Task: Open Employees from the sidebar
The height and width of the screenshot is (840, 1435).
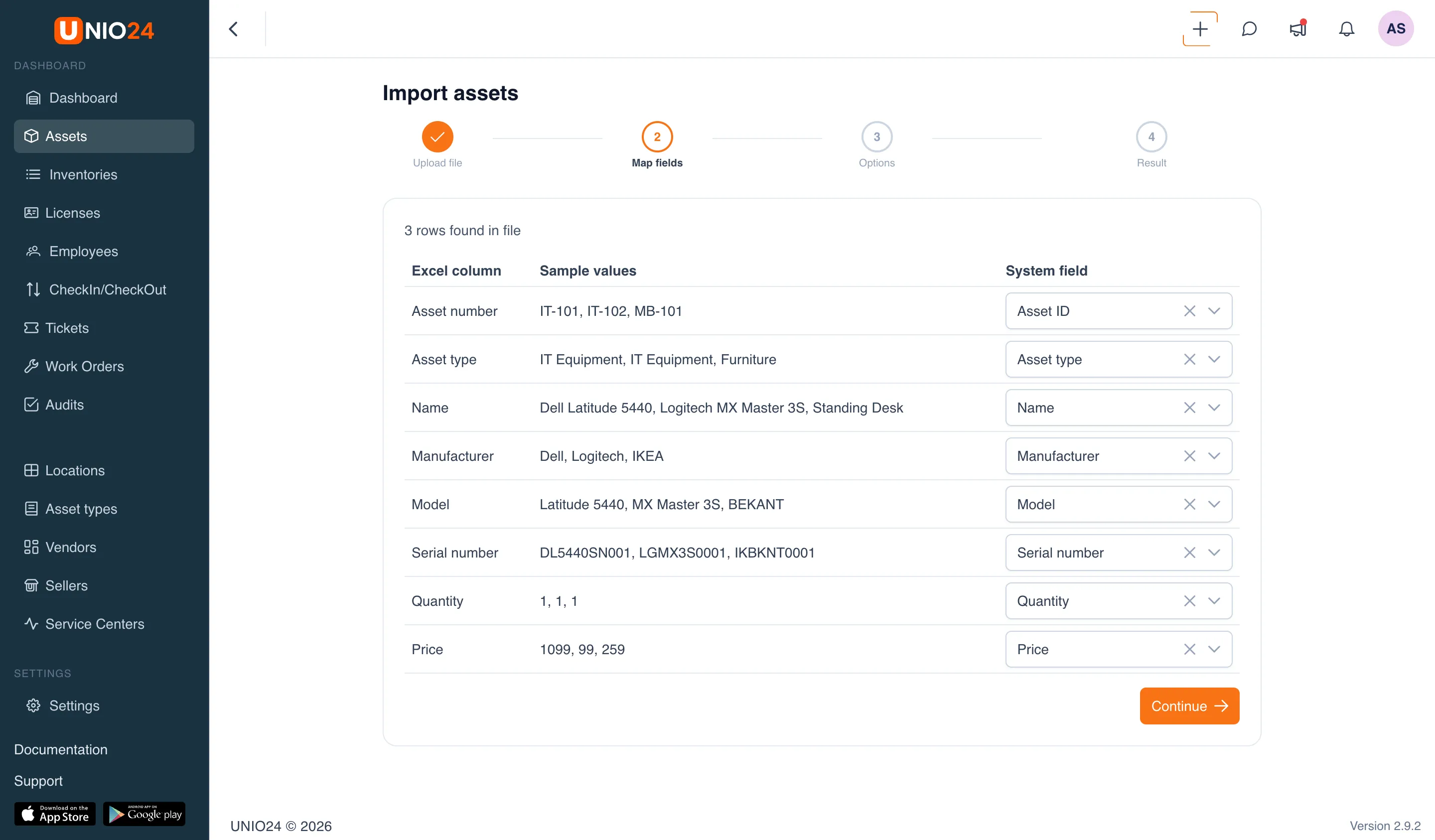Action: 104,251
